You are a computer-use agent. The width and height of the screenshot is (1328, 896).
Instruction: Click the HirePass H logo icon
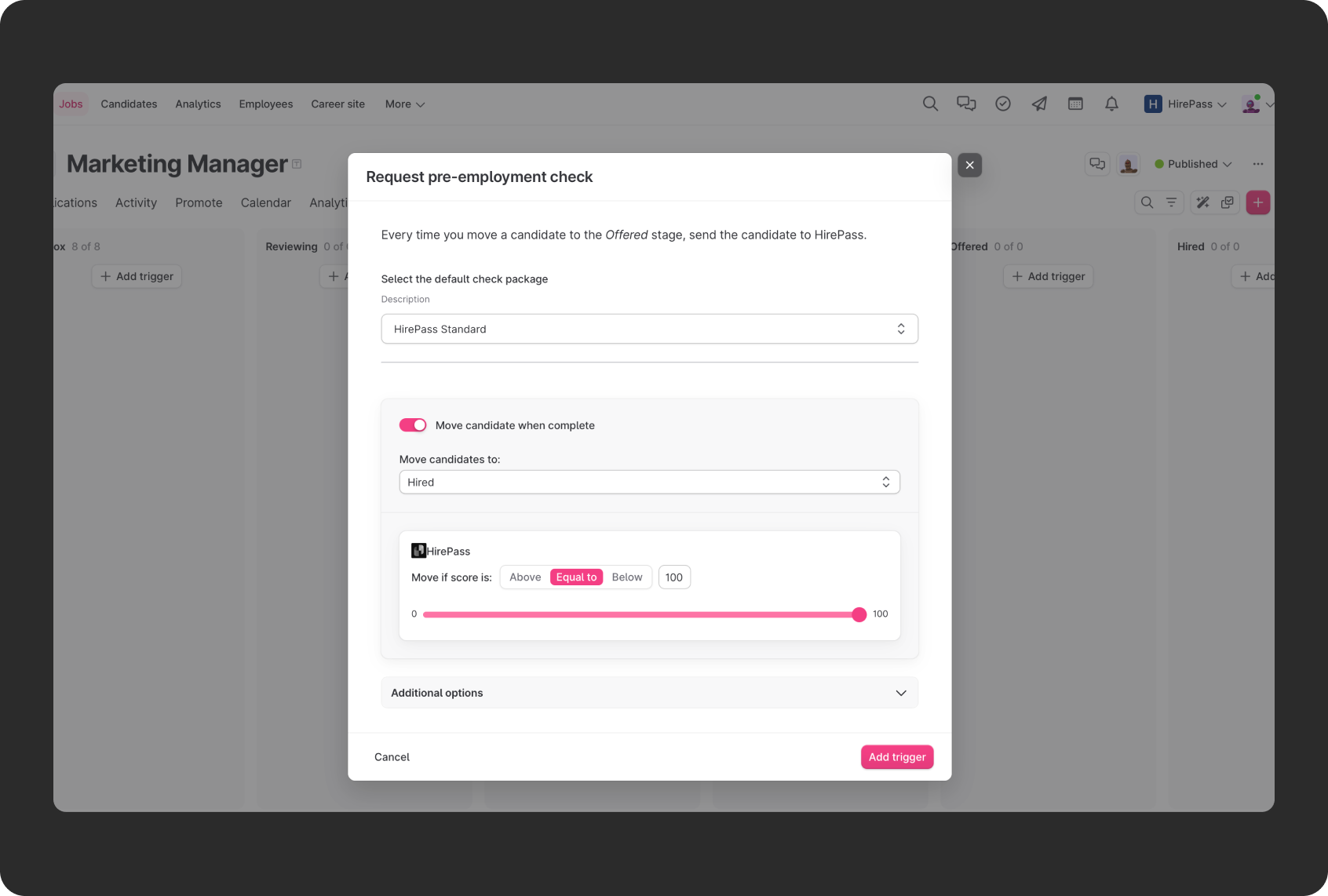click(x=1153, y=104)
